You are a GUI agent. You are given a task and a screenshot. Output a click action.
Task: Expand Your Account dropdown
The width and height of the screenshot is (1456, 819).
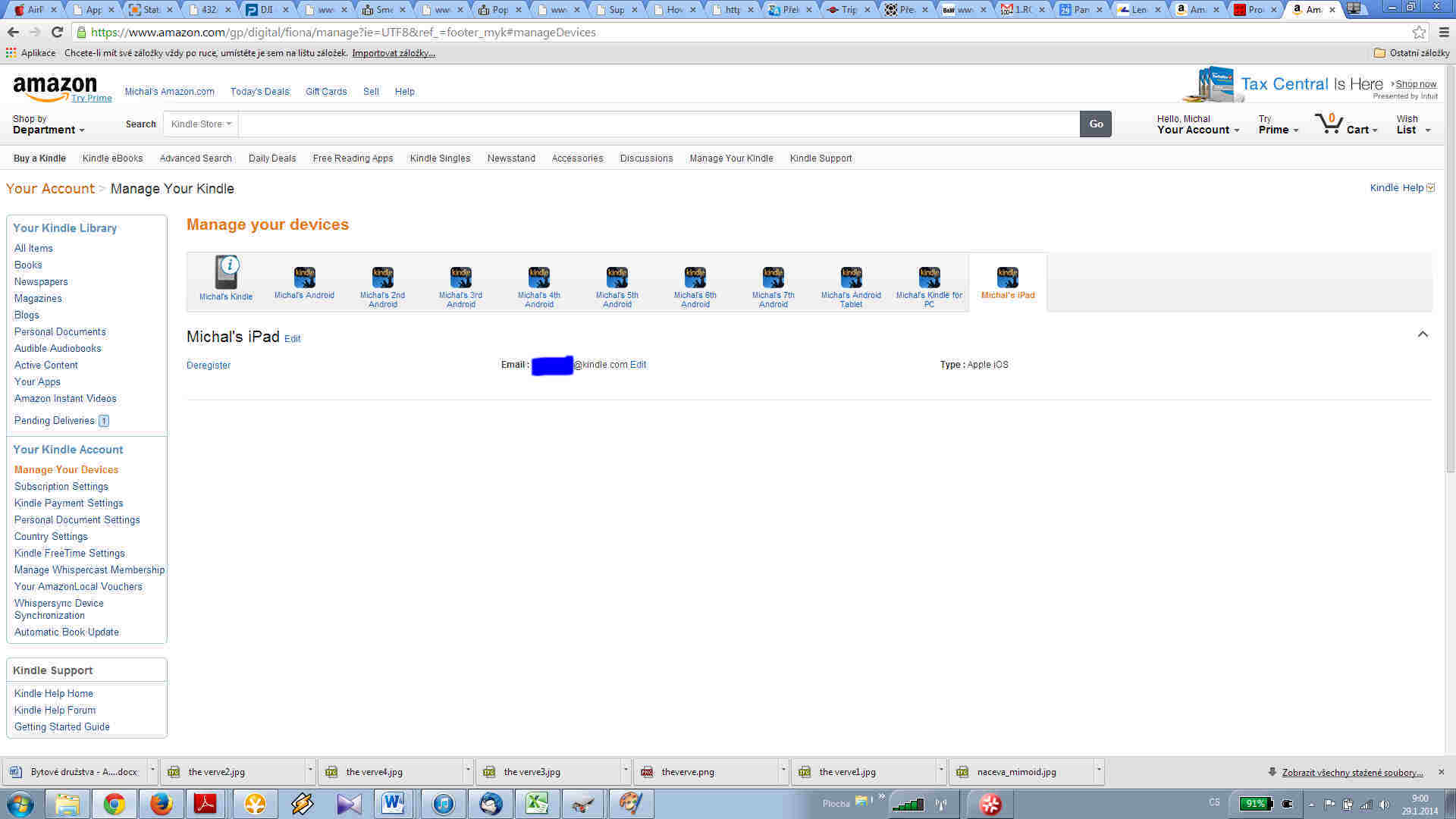tap(1198, 124)
